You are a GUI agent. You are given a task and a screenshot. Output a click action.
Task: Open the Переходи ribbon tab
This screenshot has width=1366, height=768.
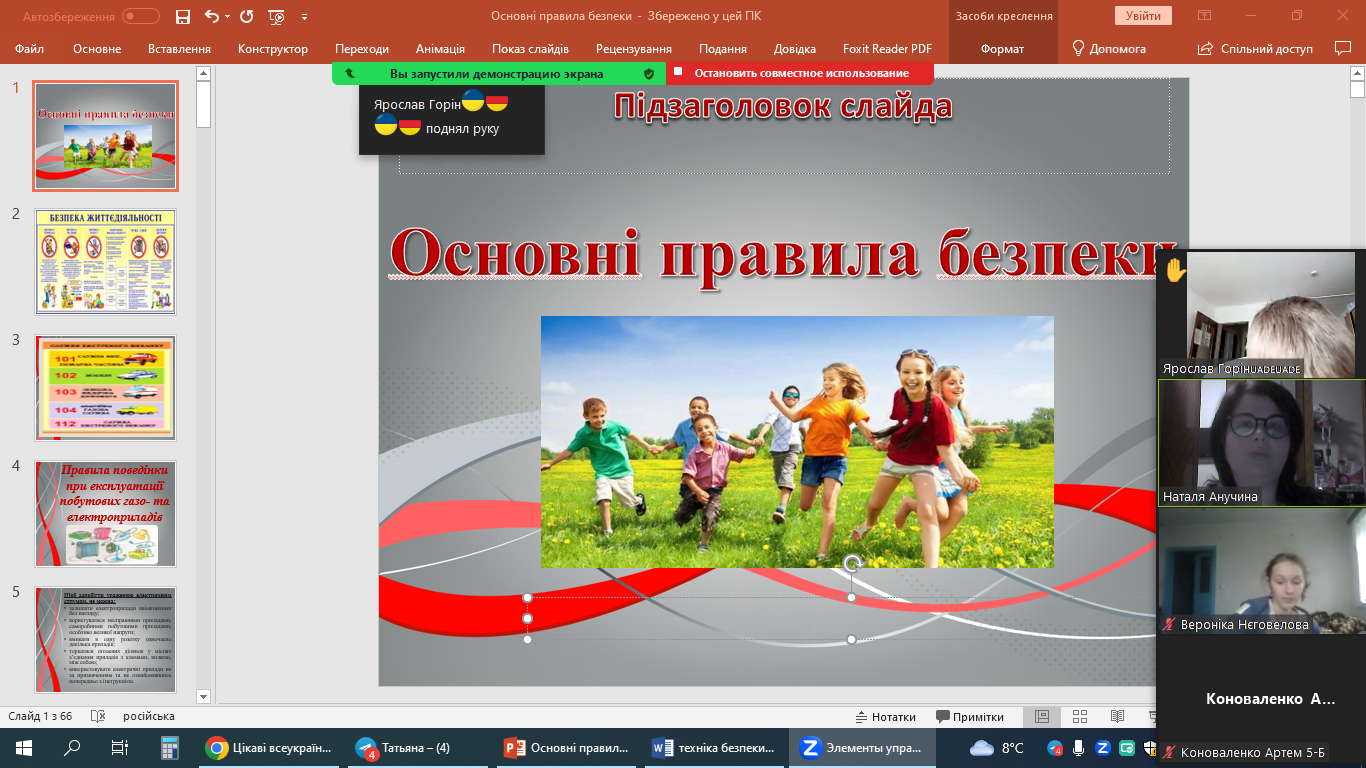tap(362, 49)
